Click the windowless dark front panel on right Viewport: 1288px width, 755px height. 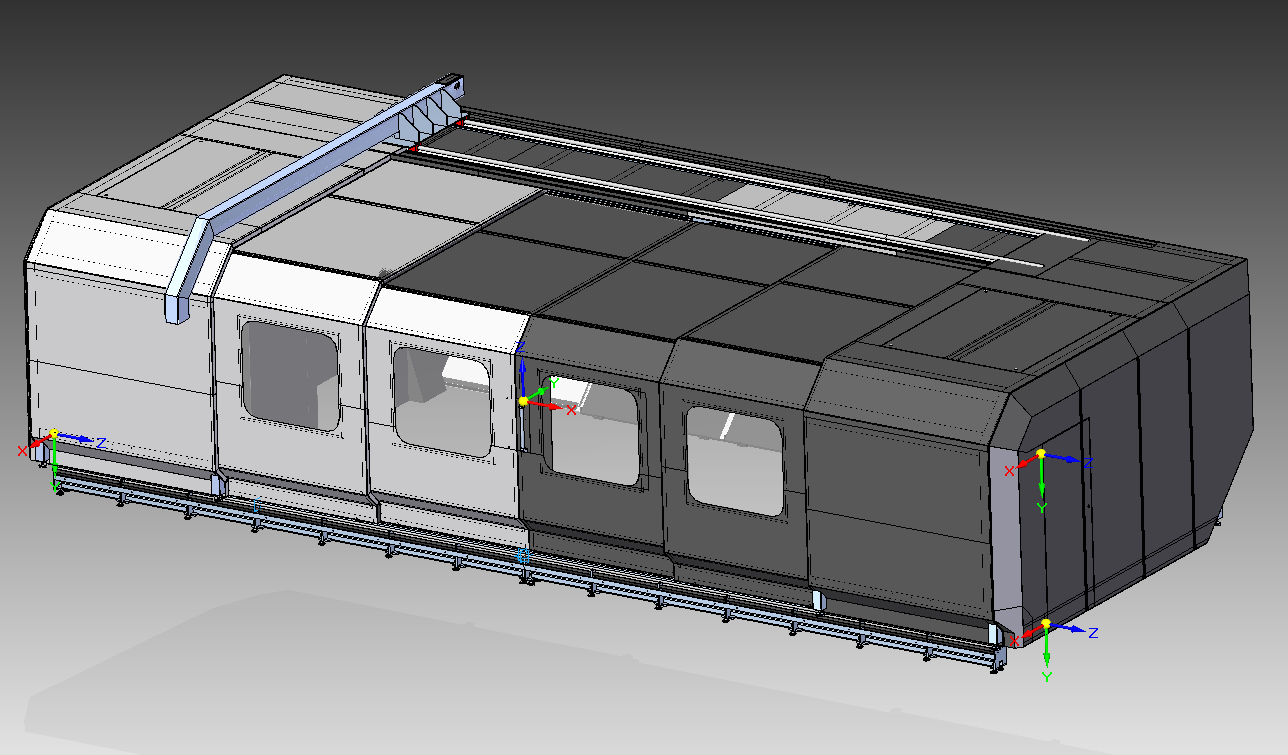[x=895, y=500]
